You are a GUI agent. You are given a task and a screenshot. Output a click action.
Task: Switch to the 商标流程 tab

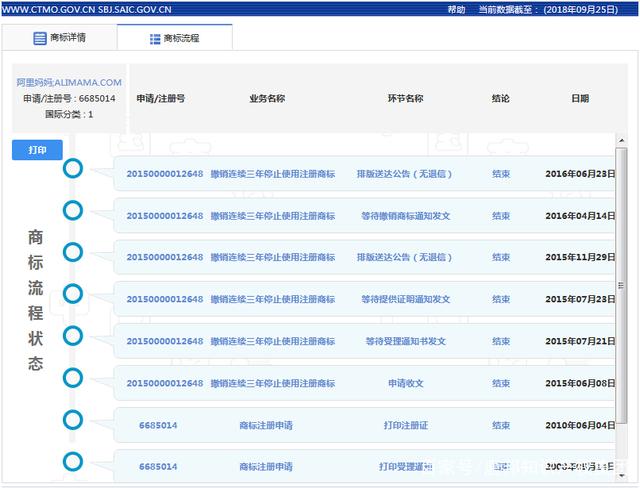pos(175,38)
